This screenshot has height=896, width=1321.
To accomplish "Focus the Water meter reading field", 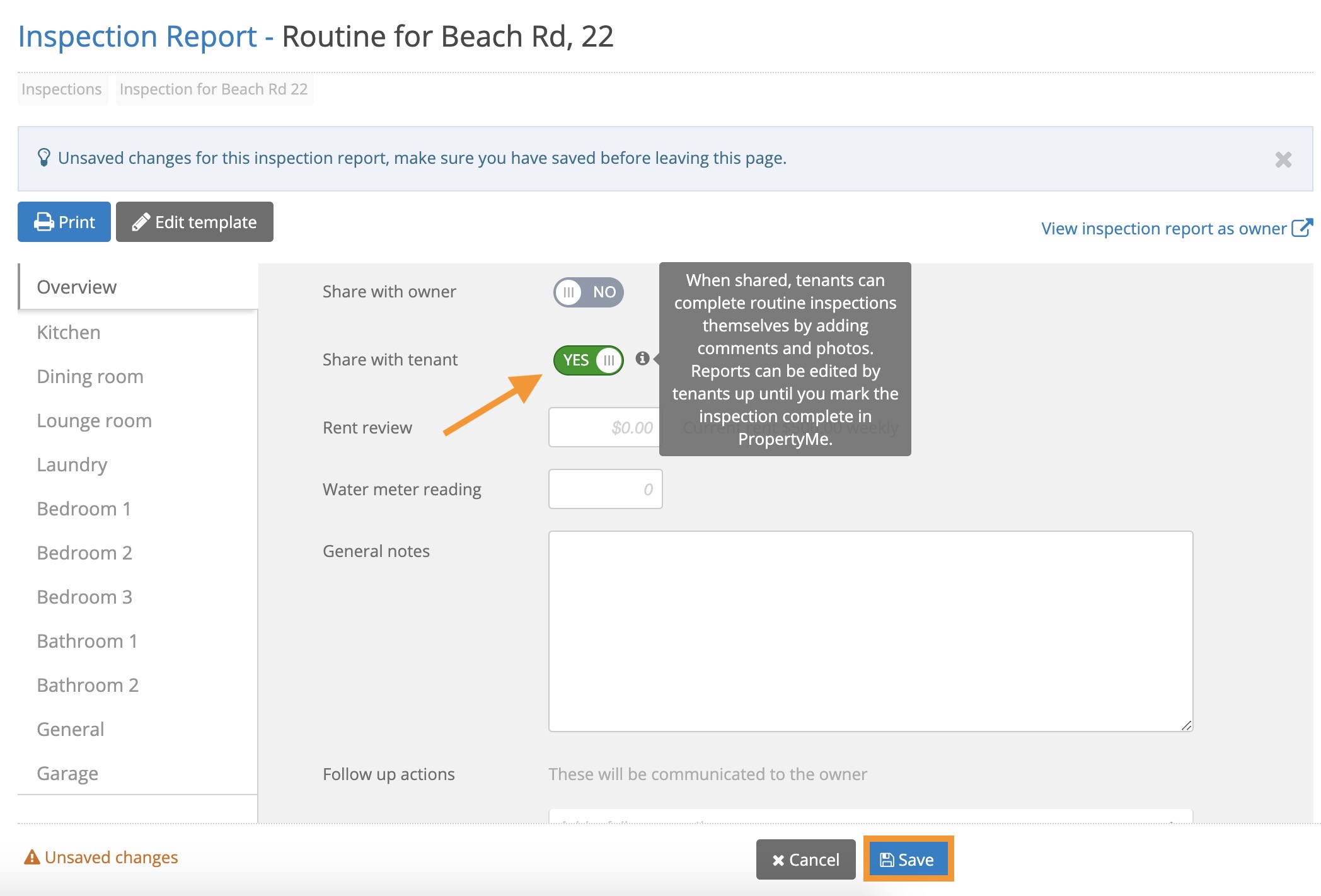I will (605, 489).
